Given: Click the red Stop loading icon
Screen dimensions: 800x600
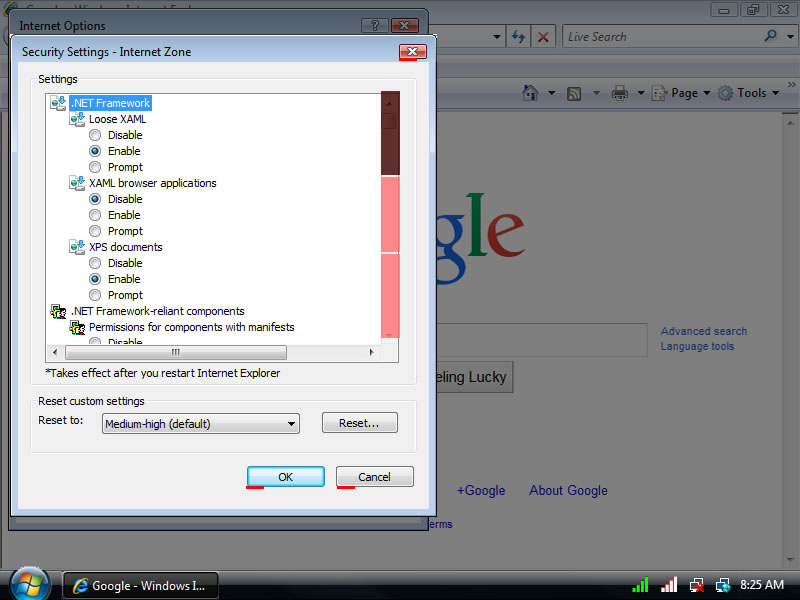Looking at the screenshot, I should pos(543,37).
